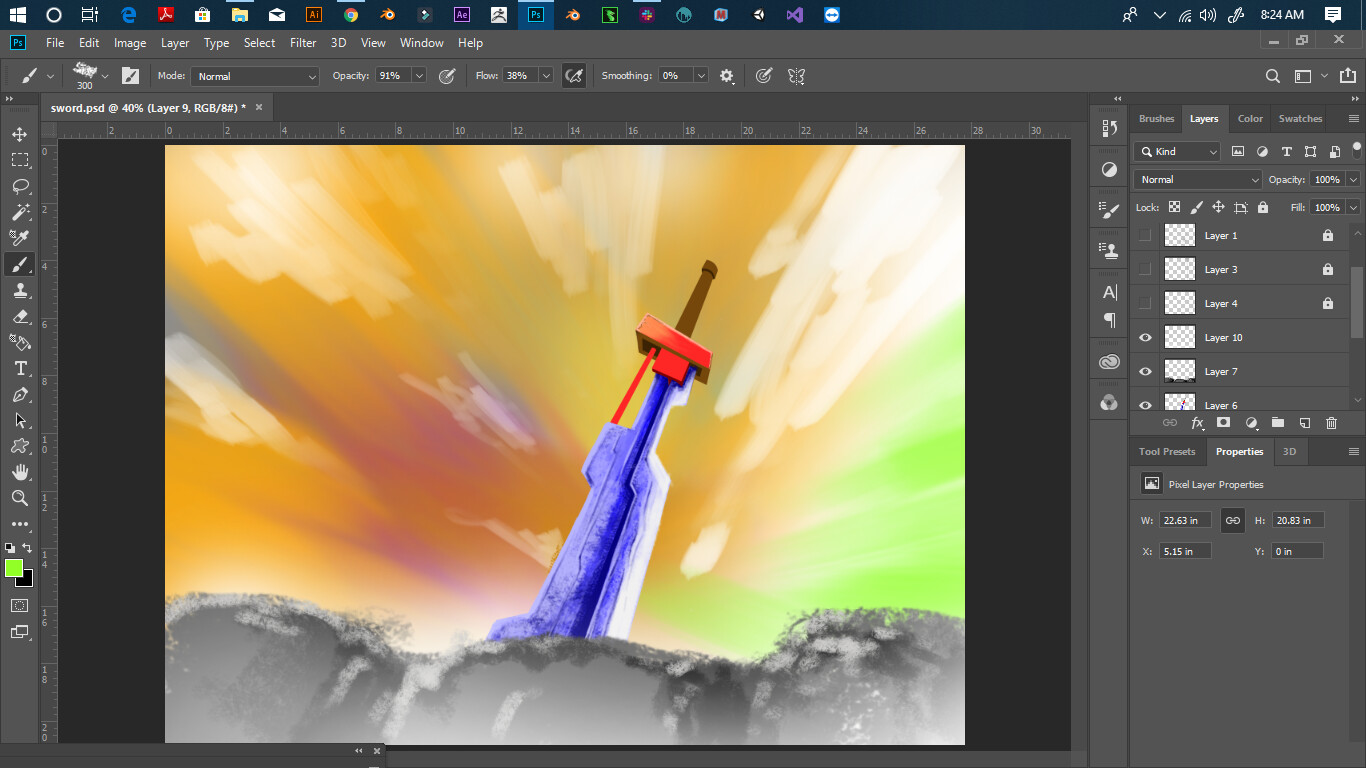Viewport: 1366px width, 768px height.
Task: Open Smoothing value dropdown
Action: (x=701, y=76)
